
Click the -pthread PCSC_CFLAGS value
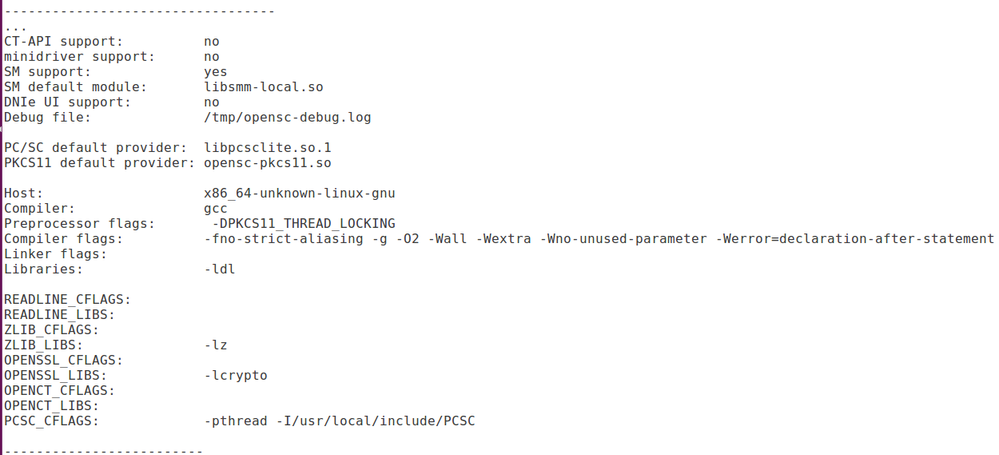[x=235, y=421]
